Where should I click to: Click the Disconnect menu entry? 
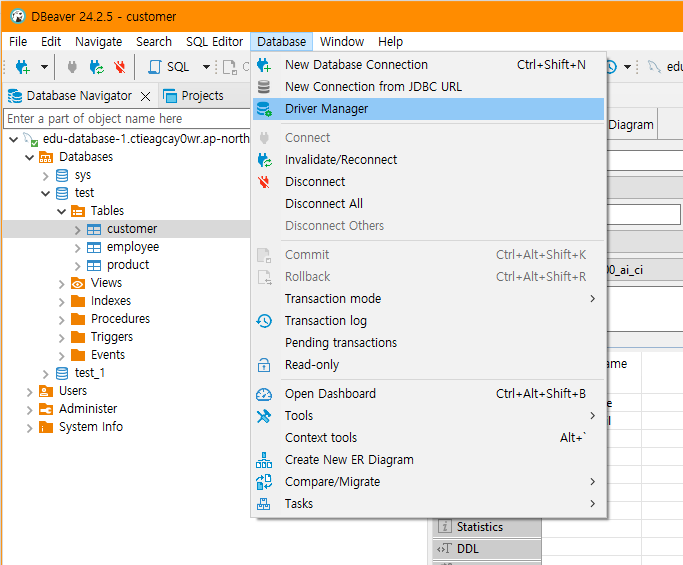(x=428, y=182)
